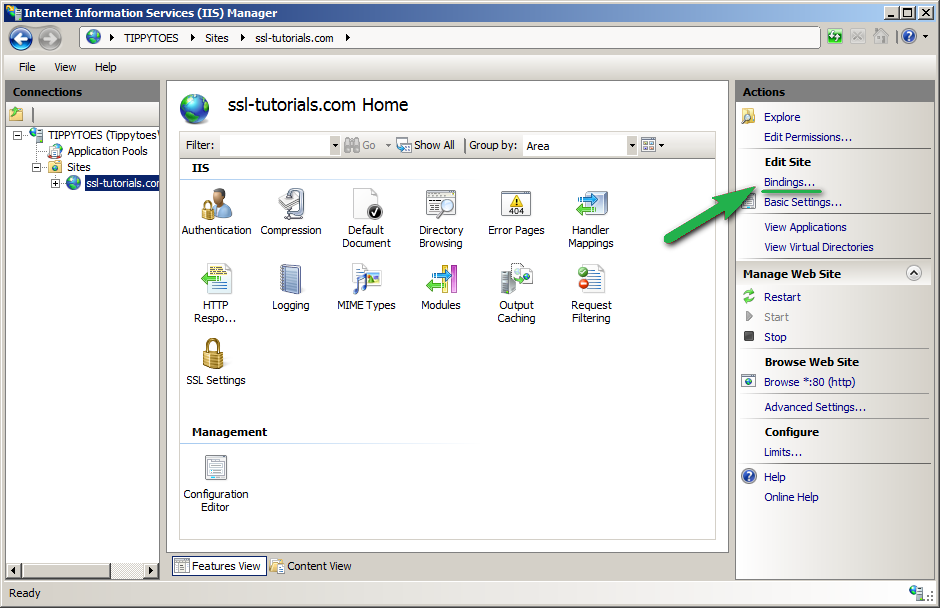Viewport: 940px width, 608px height.
Task: Click the Stop loading toolbar icon
Action: pyautogui.click(x=858, y=37)
